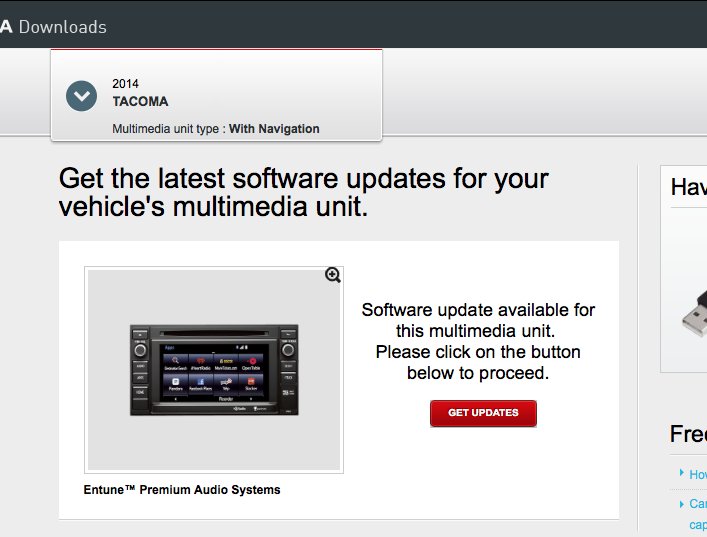Click the 'Fre' sidebar section heading
707x537 pixels.
click(x=688, y=434)
